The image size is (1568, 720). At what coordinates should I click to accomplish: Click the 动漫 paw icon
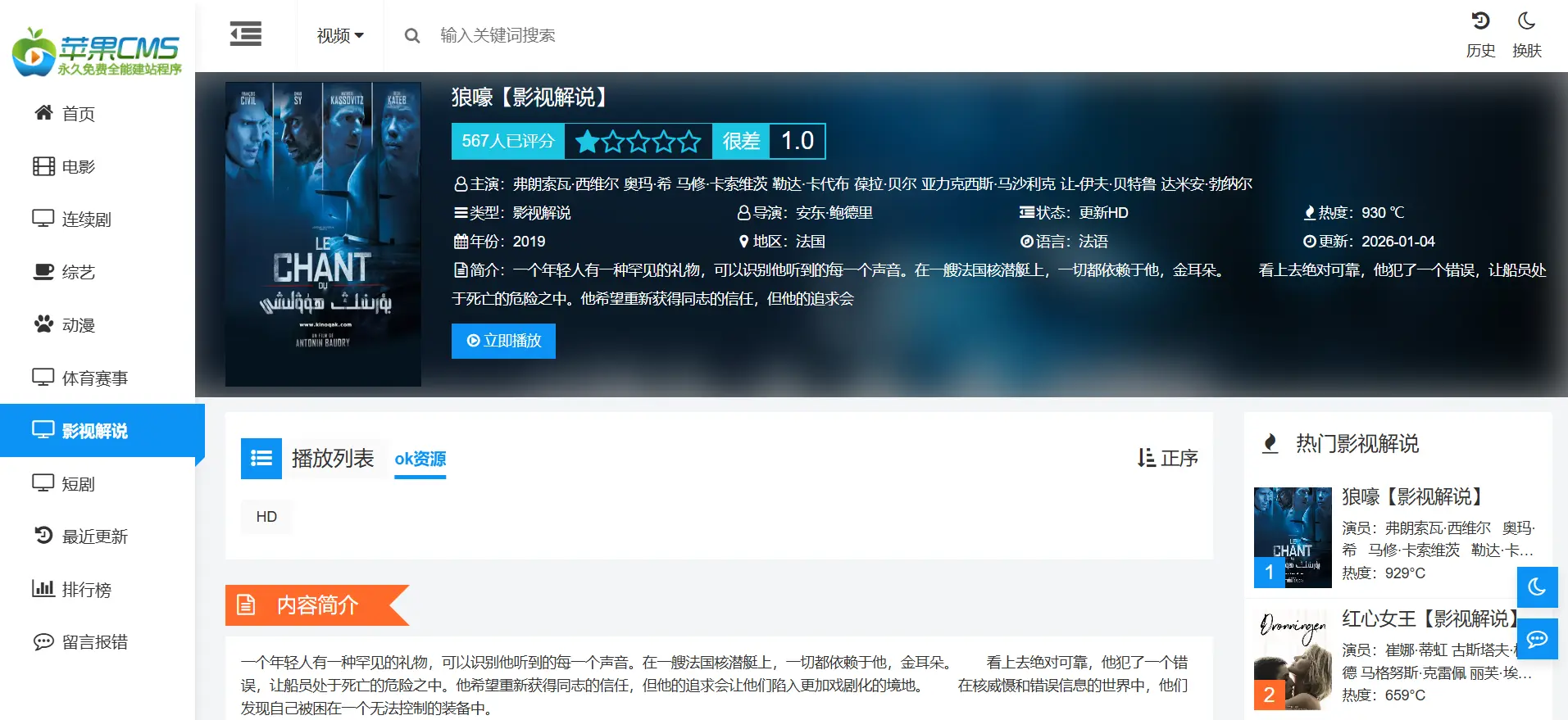43,324
